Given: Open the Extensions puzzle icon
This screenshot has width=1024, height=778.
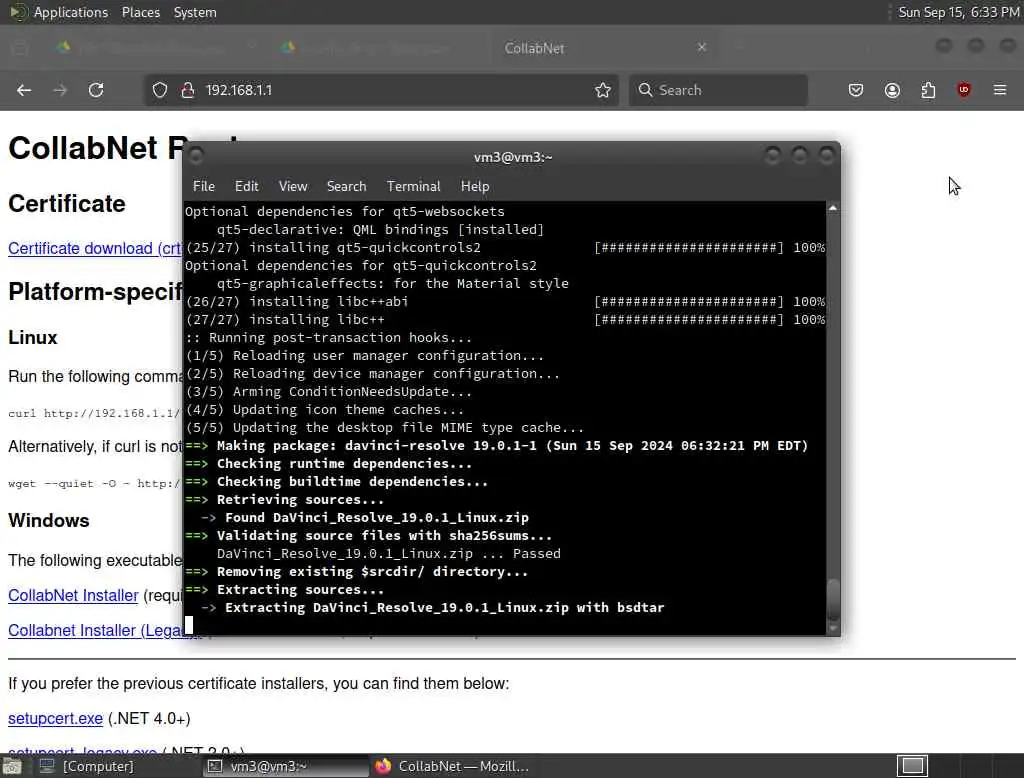Looking at the screenshot, I should point(928,90).
